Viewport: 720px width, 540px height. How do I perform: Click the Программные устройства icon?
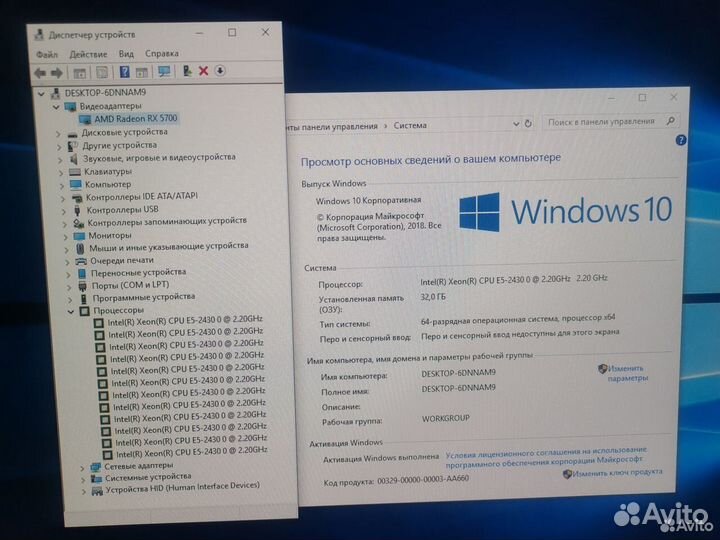tap(84, 298)
